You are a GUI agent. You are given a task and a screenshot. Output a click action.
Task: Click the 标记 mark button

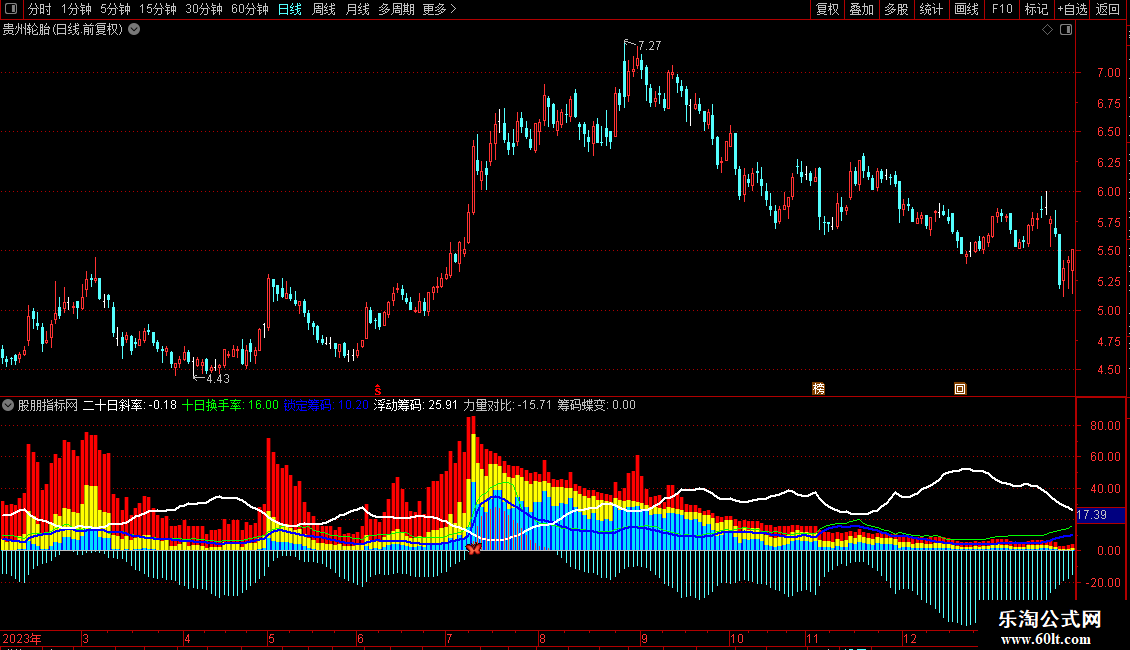tap(1036, 9)
